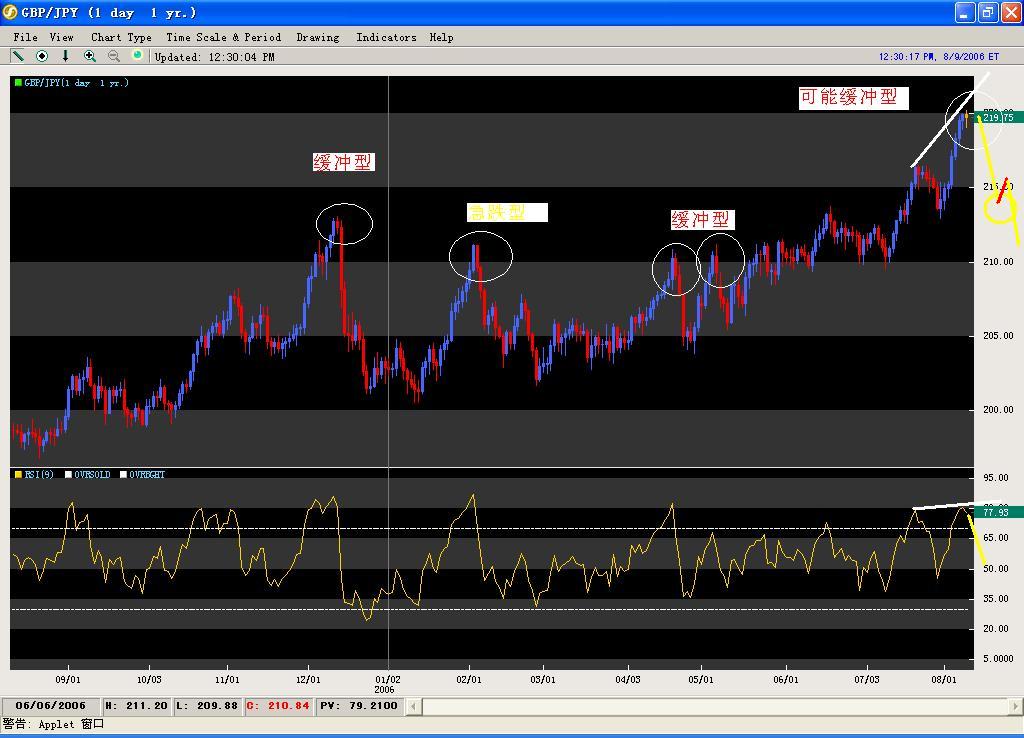Open the Help menu

point(441,37)
